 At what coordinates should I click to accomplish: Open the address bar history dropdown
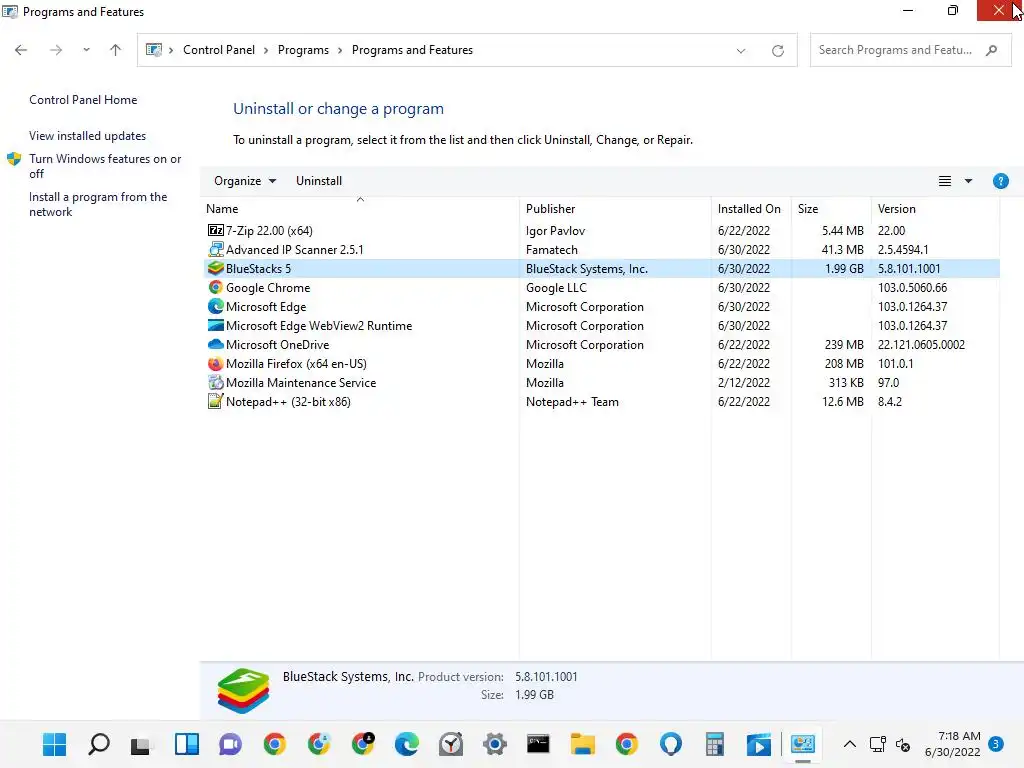tap(741, 50)
